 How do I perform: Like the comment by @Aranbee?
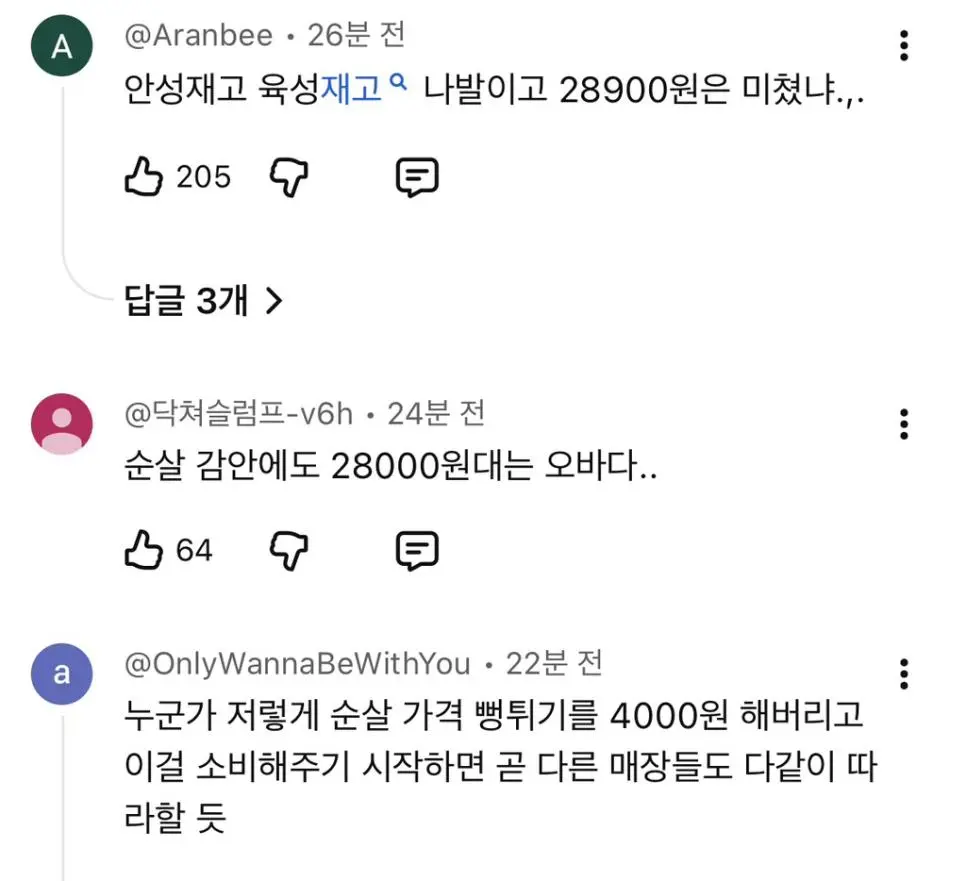pyautogui.click(x=144, y=177)
